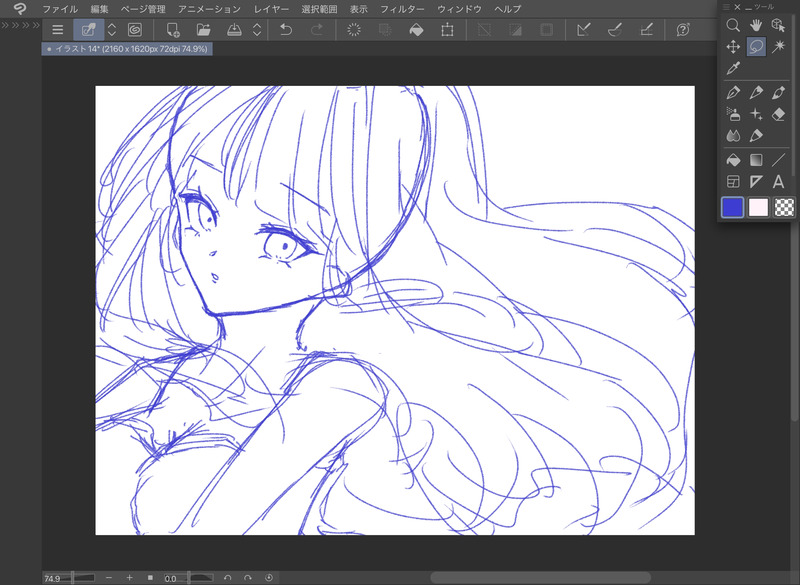Select the Move layer tool

coord(733,47)
